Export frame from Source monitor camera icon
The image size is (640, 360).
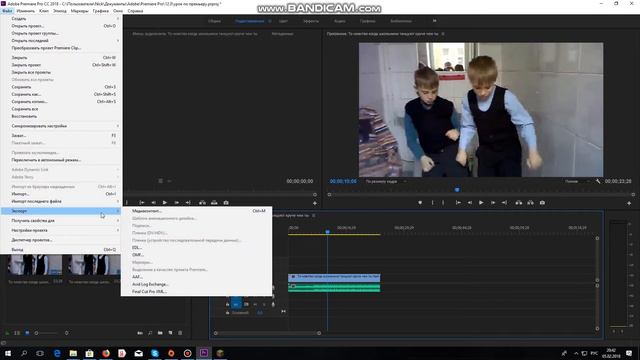(x=226, y=202)
